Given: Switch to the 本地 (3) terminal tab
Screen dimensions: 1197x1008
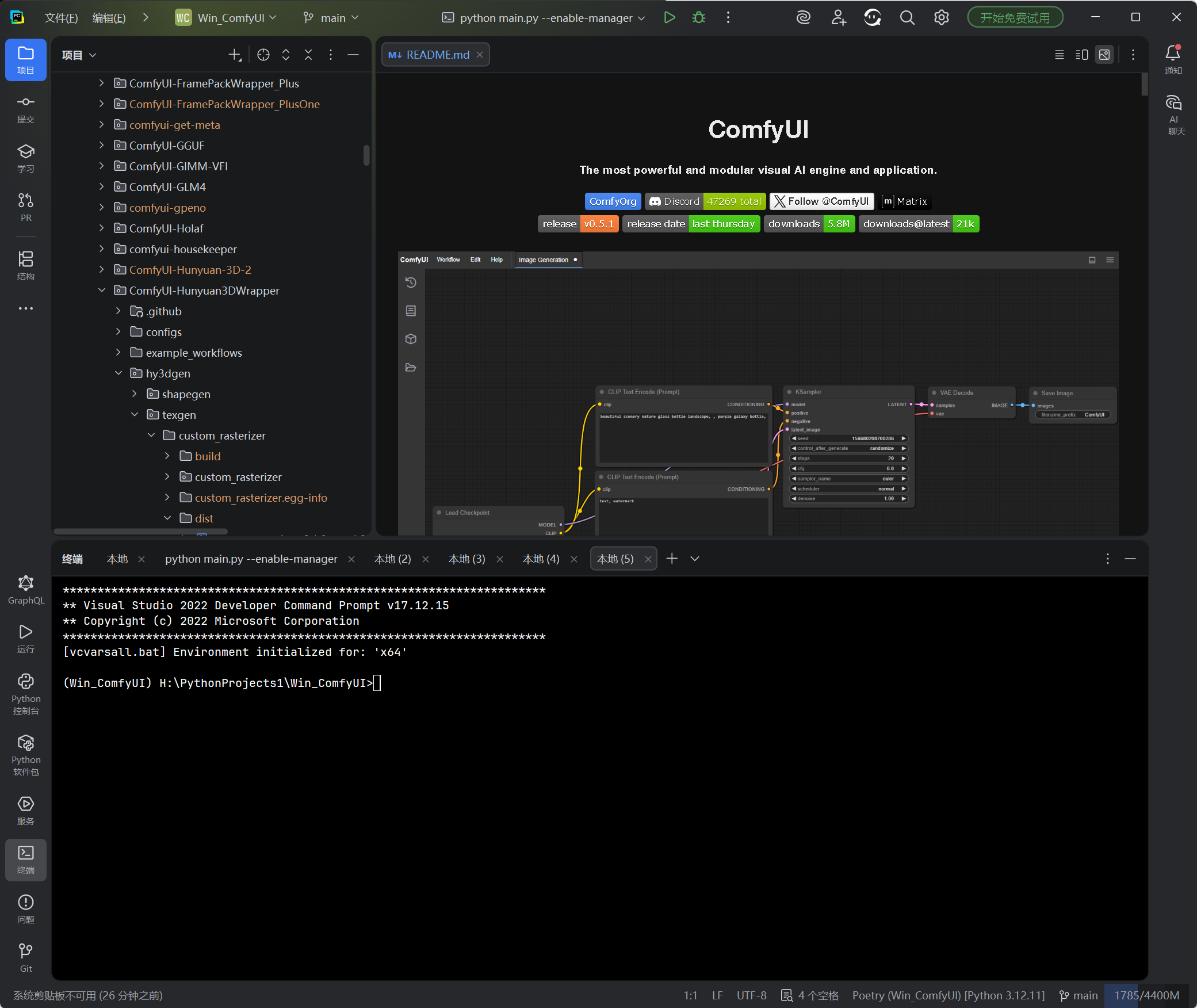Looking at the screenshot, I should pyautogui.click(x=466, y=559).
